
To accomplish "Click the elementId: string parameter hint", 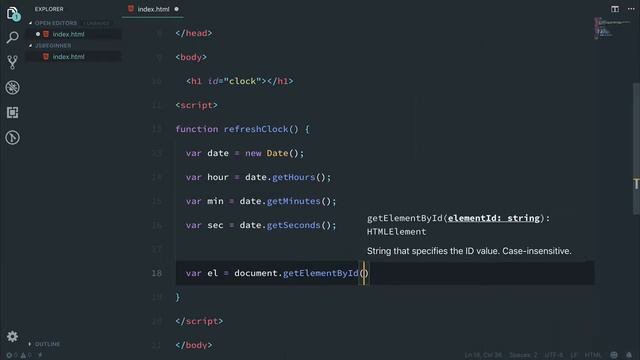I will coord(494,218).
